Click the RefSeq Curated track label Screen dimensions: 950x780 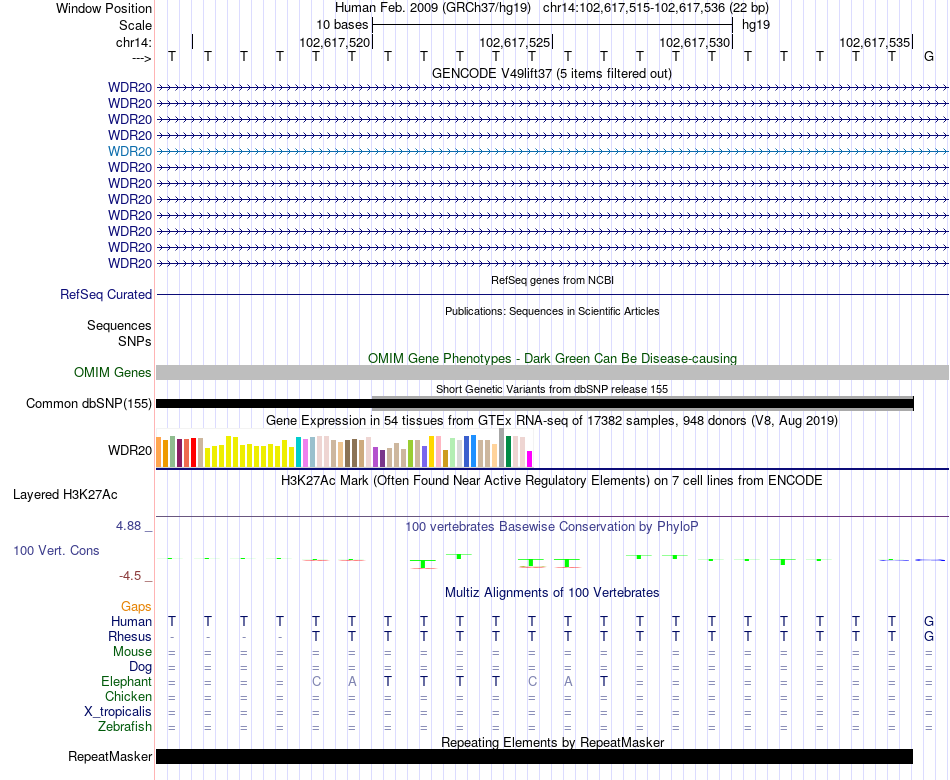click(x=105, y=295)
